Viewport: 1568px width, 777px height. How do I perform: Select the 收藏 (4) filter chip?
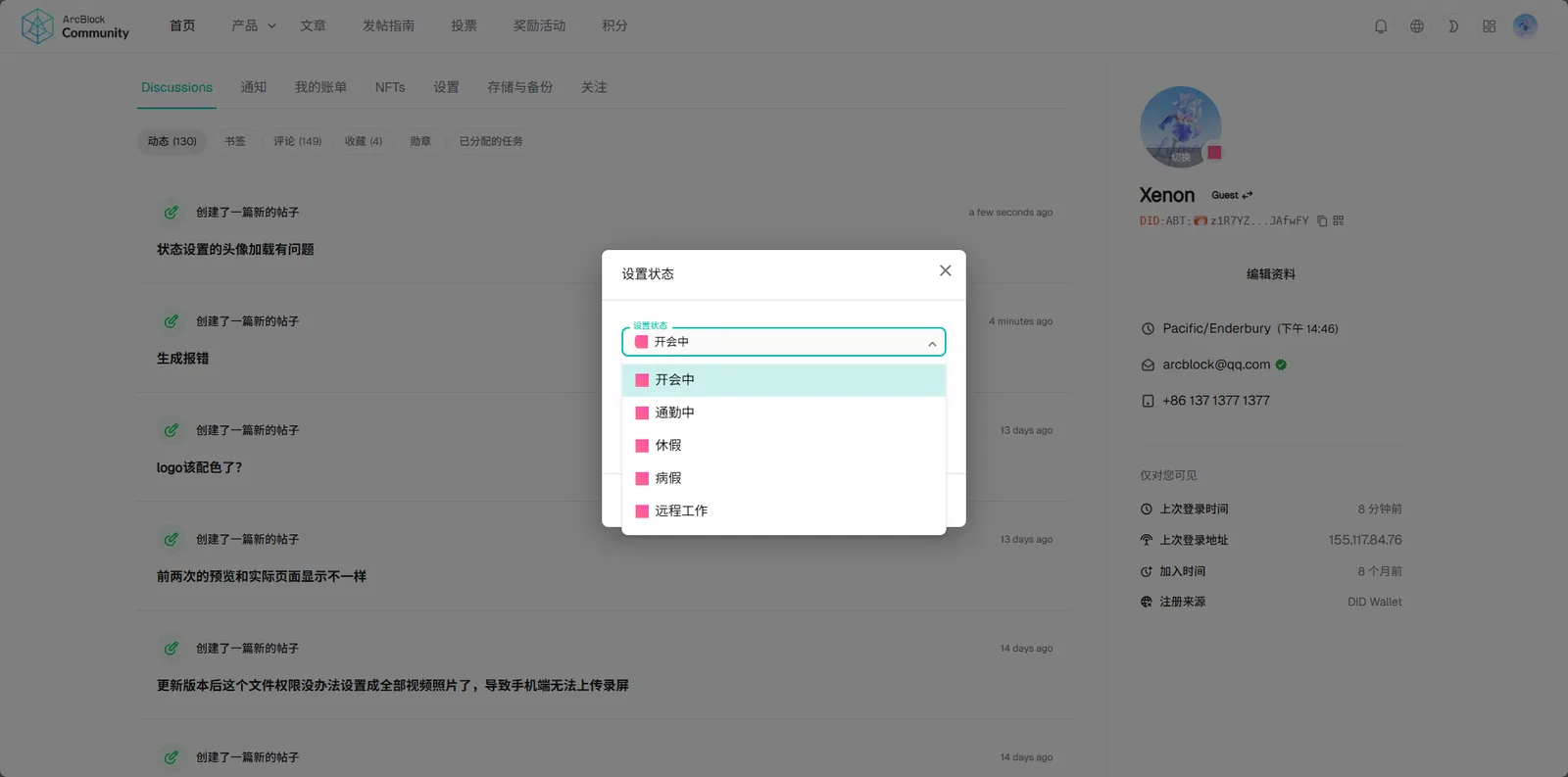pyautogui.click(x=364, y=141)
